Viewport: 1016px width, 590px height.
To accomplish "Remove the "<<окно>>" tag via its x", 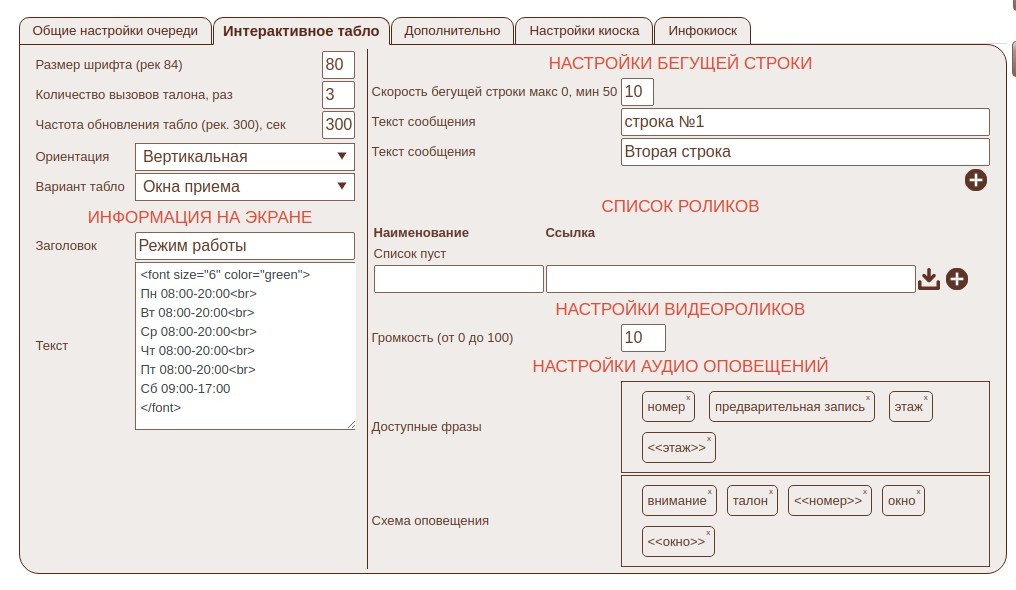I will click(709, 533).
